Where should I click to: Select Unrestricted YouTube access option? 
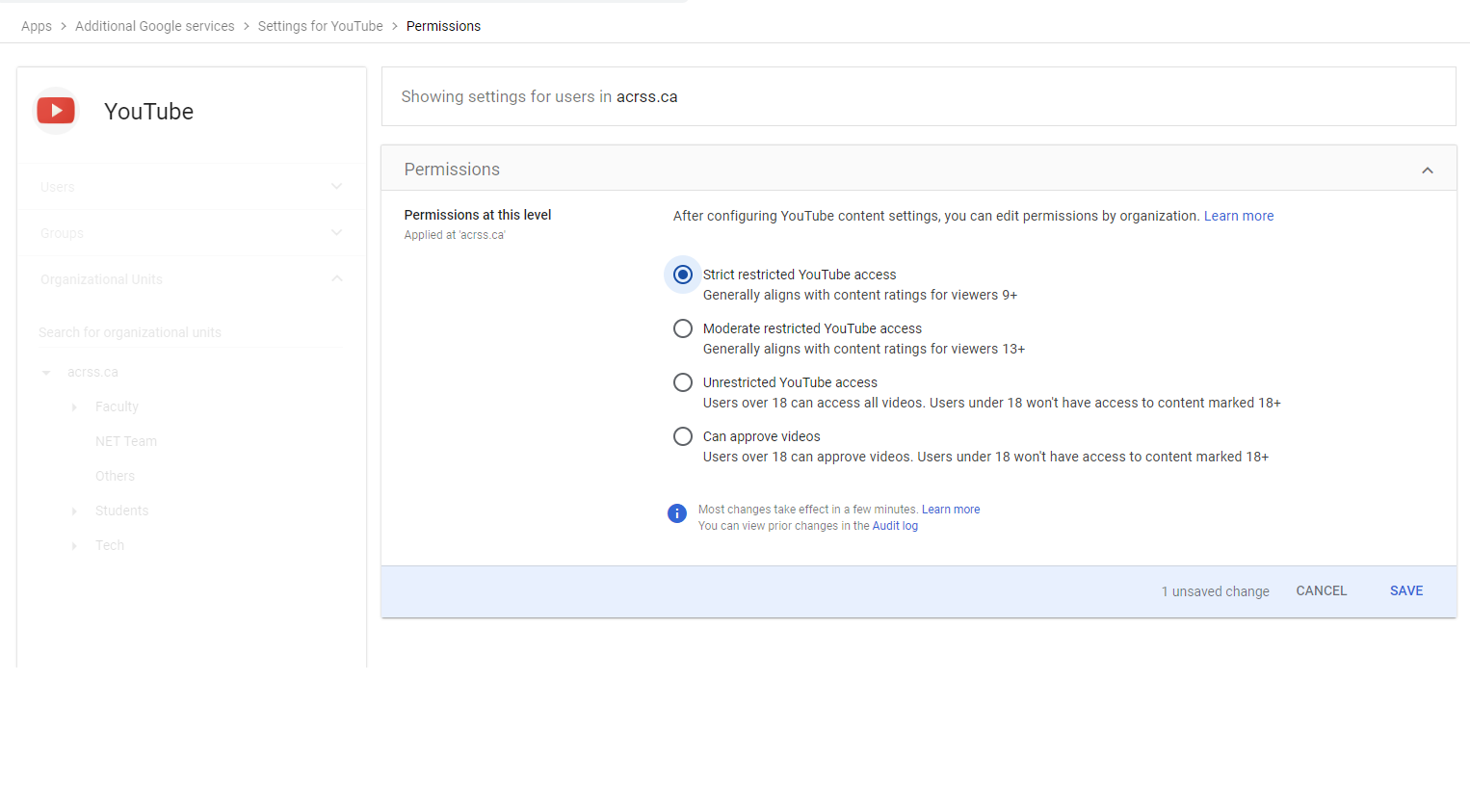[x=683, y=382]
